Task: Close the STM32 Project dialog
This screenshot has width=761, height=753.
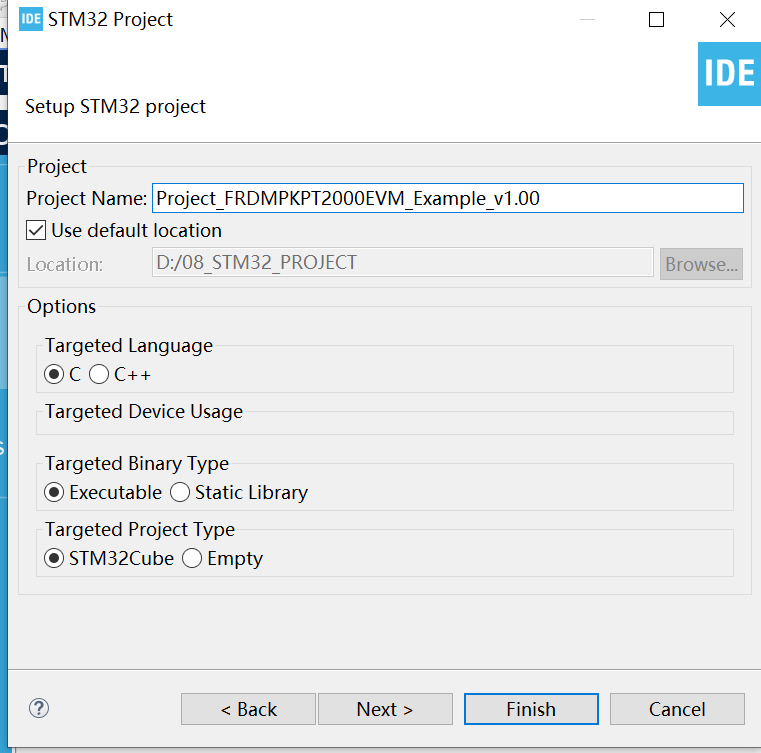Action: tap(727, 19)
